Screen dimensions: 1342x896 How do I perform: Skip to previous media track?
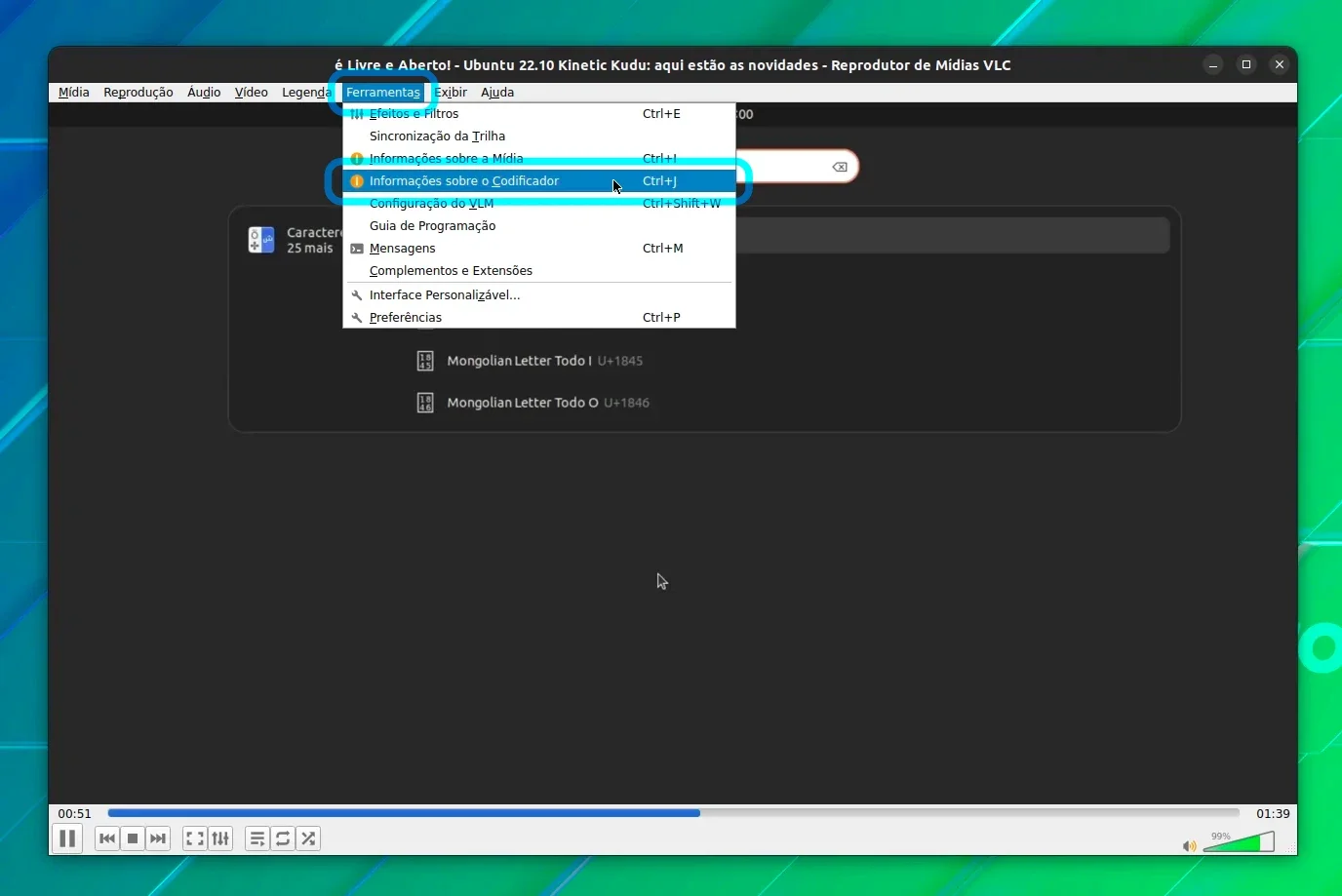click(x=107, y=838)
